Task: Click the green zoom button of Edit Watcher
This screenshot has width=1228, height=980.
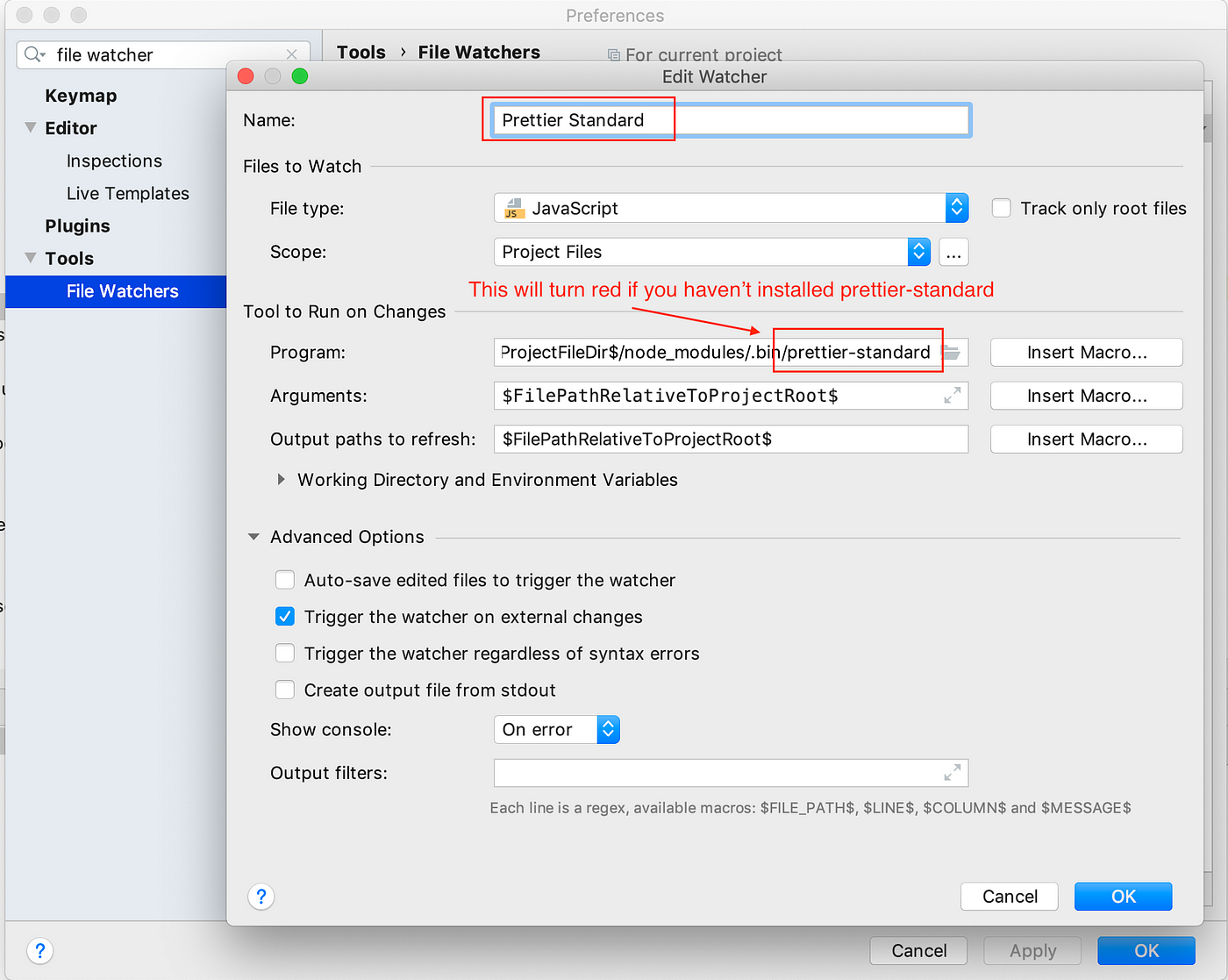Action: pyautogui.click(x=300, y=76)
